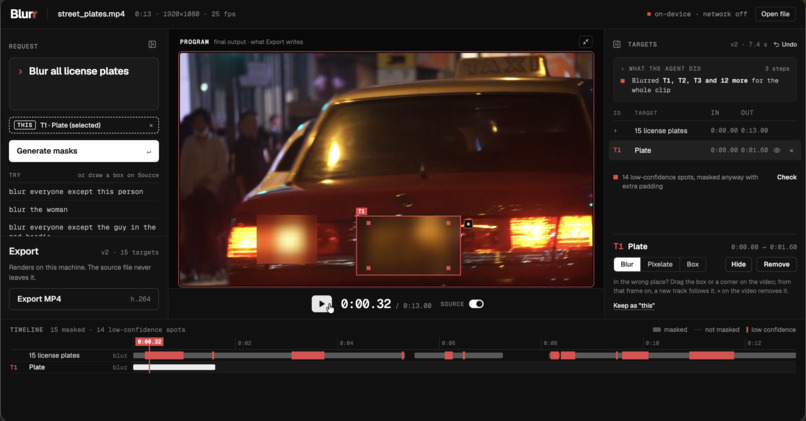Click the 0:00.32 playhead marker on timeline
The height and width of the screenshot is (421, 806).
149,342
